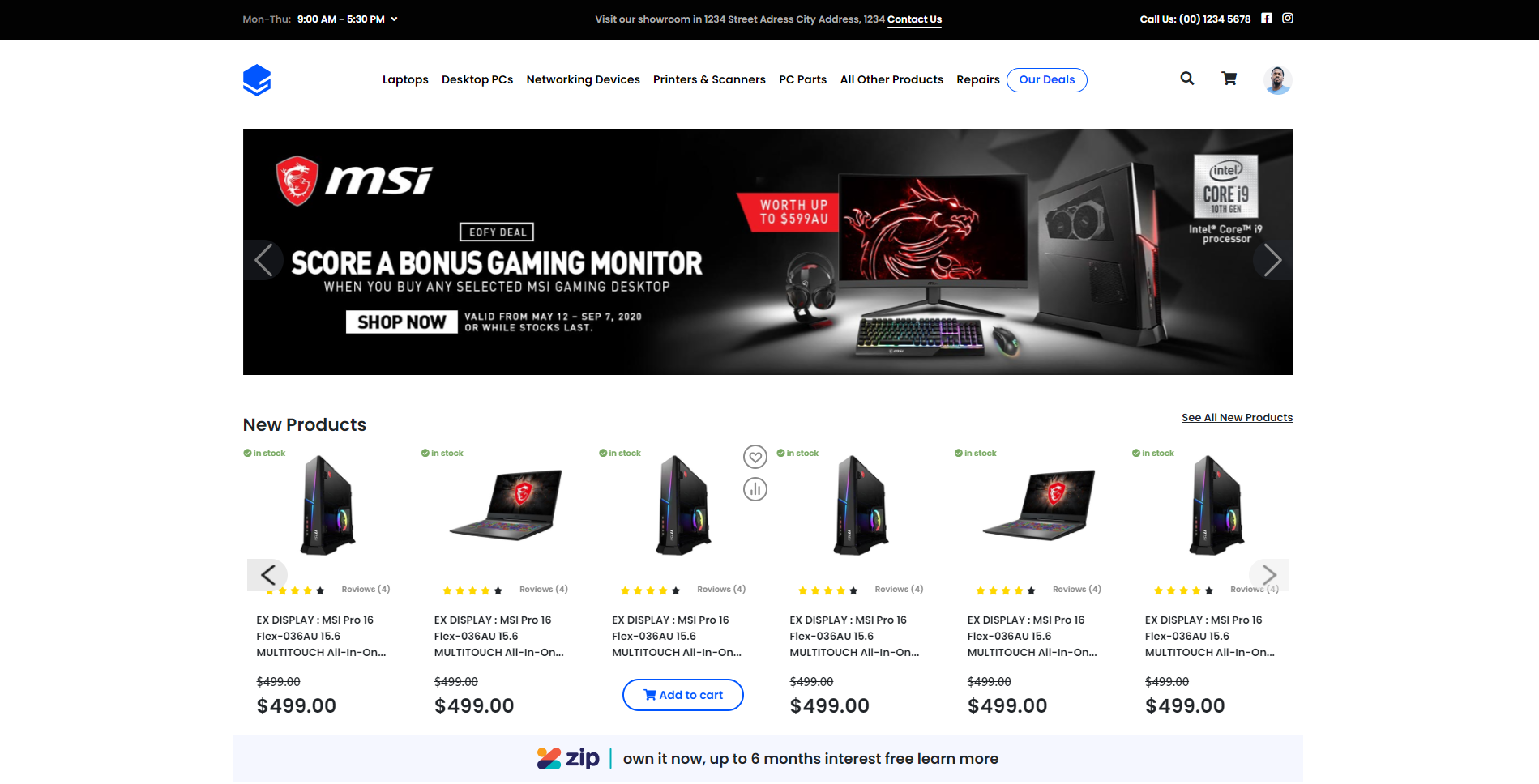Viewport: 1539px width, 784px height.
Task: Click the Our Deals button
Action: click(x=1046, y=79)
